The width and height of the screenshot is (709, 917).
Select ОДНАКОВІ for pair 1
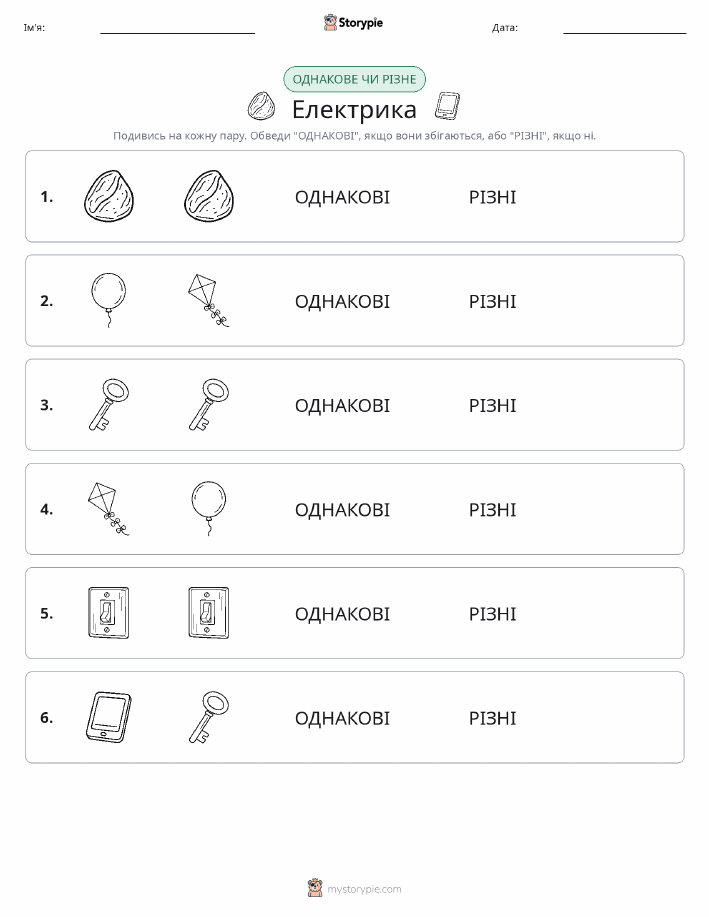tap(342, 197)
